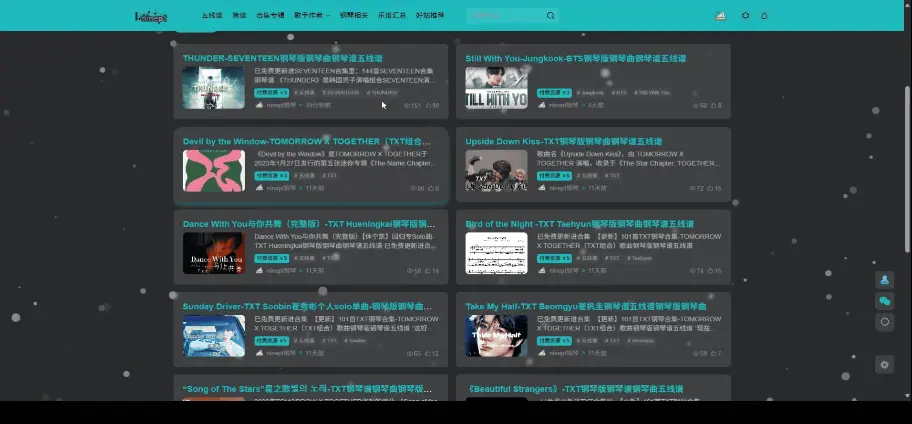The image size is (912, 424).
Task: Open Song of The Stars title link
Action: 307,389
